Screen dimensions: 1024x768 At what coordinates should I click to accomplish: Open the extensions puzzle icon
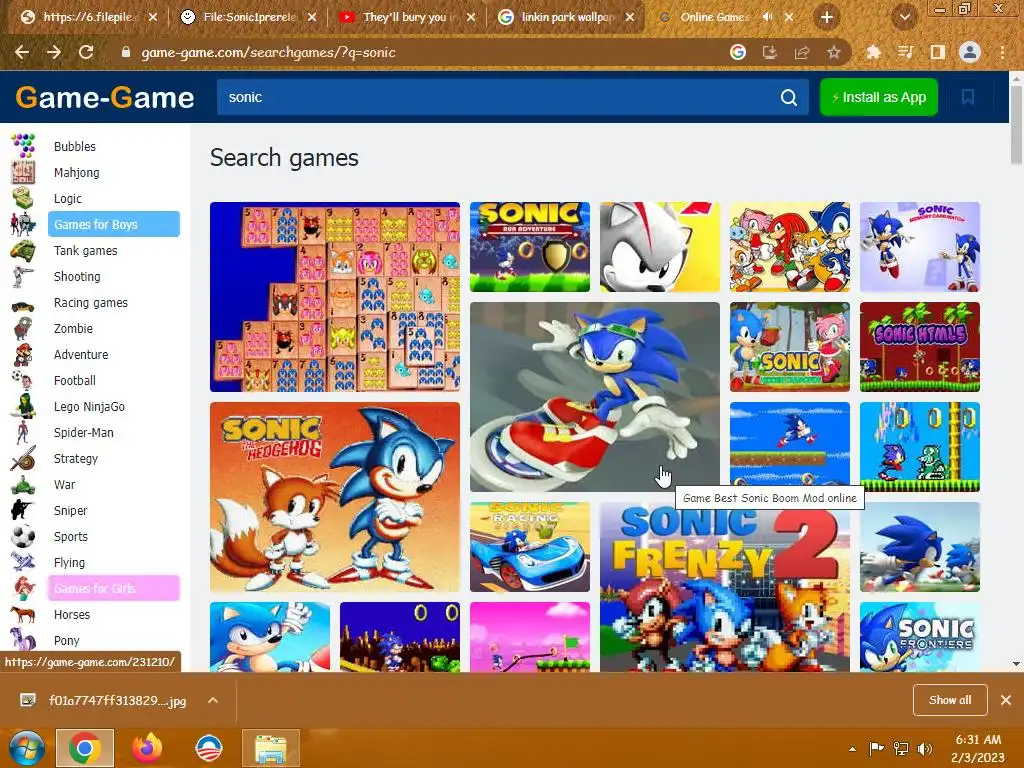(x=873, y=52)
